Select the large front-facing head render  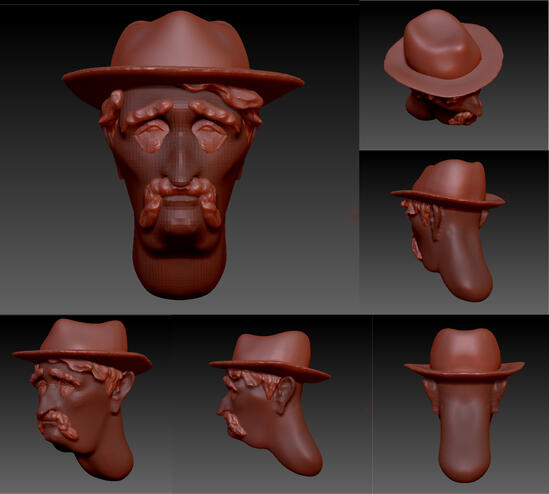(182, 155)
